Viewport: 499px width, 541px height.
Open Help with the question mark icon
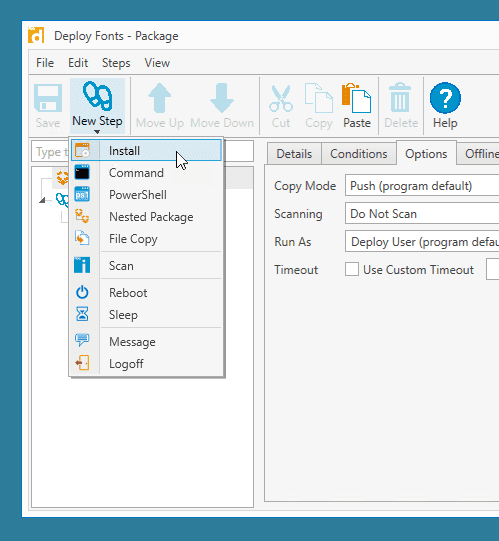click(x=445, y=98)
